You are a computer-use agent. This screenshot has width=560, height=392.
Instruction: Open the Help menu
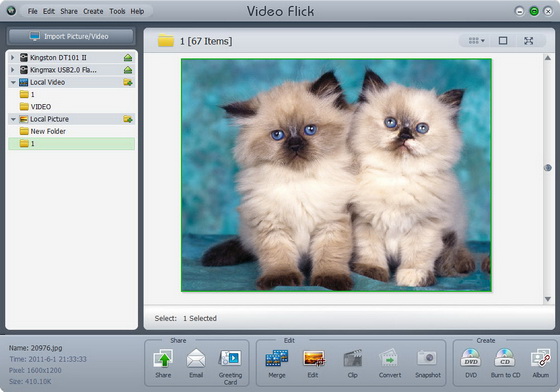[137, 11]
